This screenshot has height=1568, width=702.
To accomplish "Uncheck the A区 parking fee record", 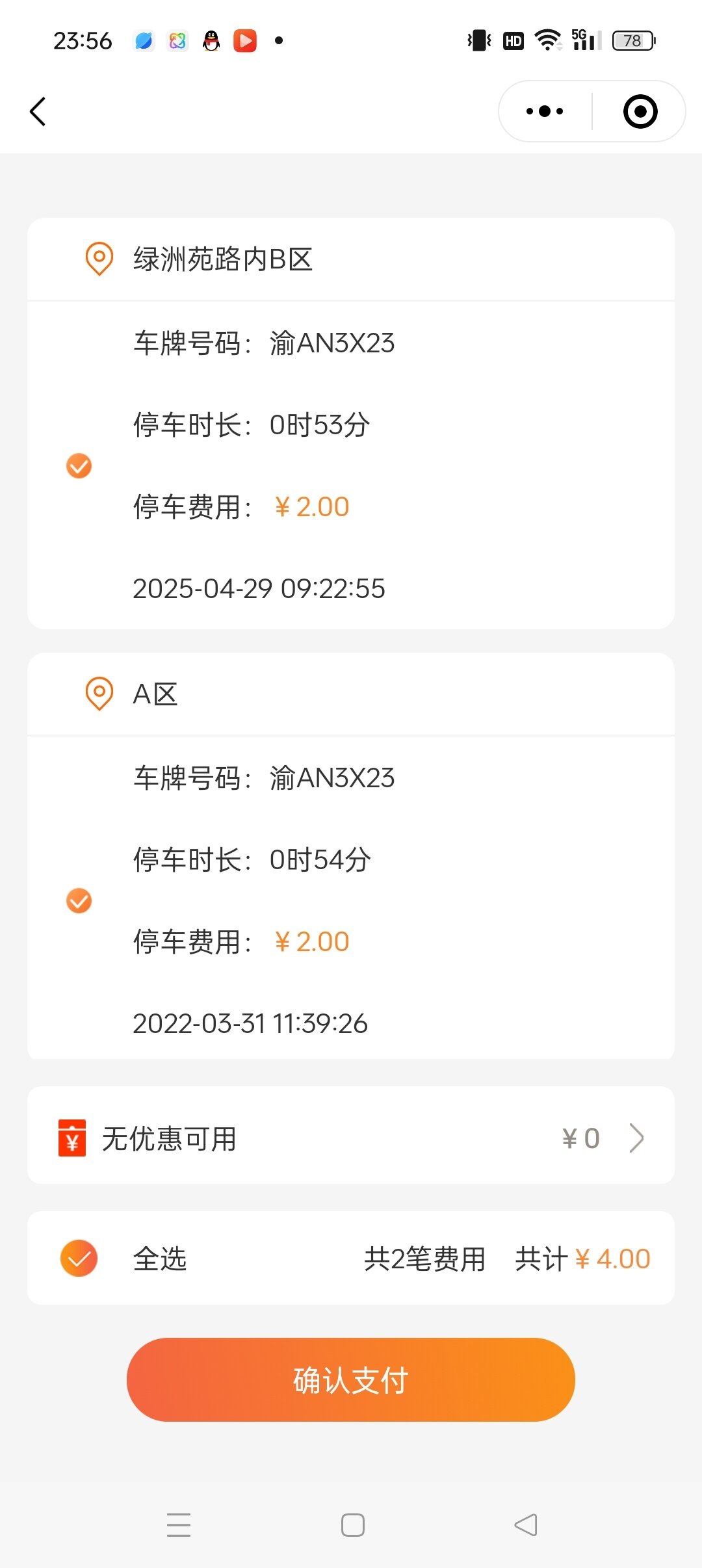I will point(79,901).
